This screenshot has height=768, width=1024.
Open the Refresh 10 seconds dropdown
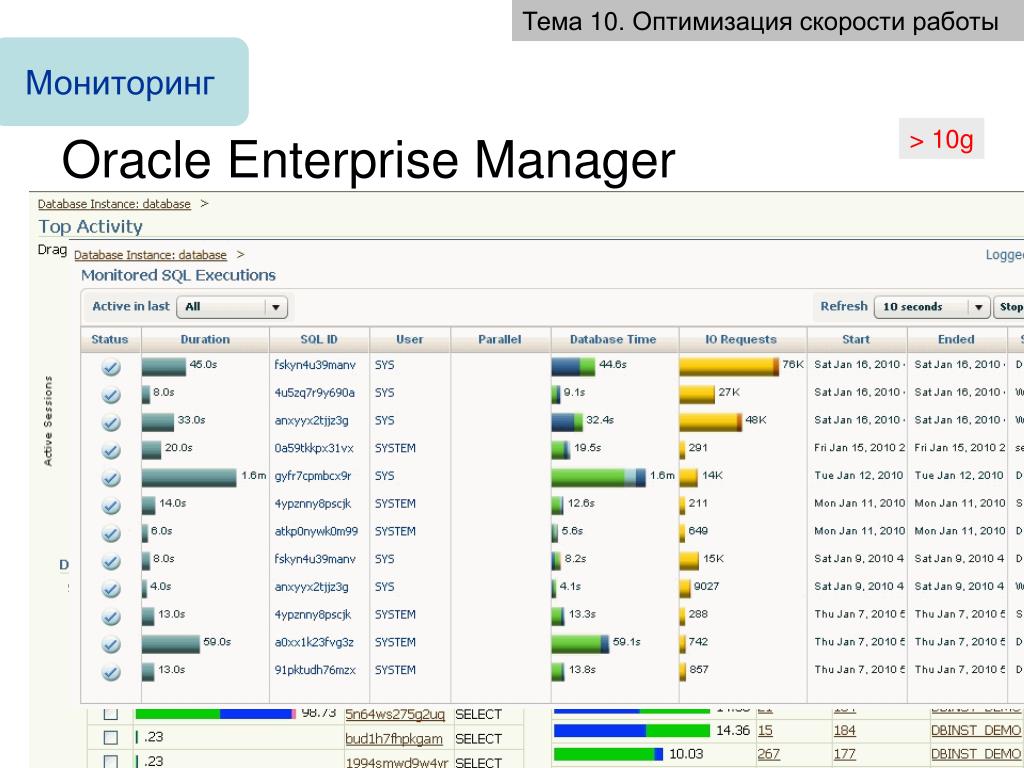pyautogui.click(x=932, y=307)
